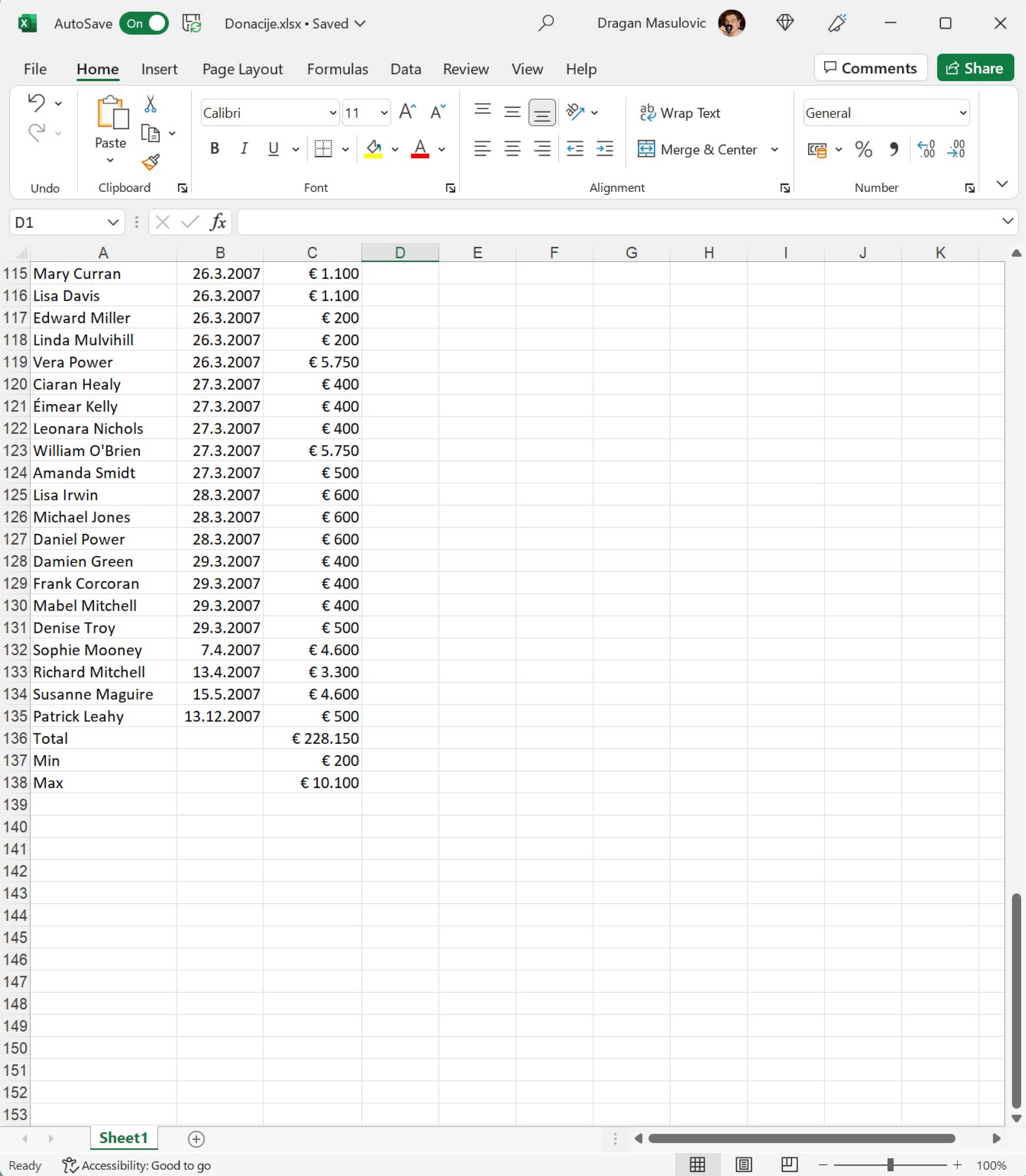Switch to the Page Layout tab

click(242, 69)
